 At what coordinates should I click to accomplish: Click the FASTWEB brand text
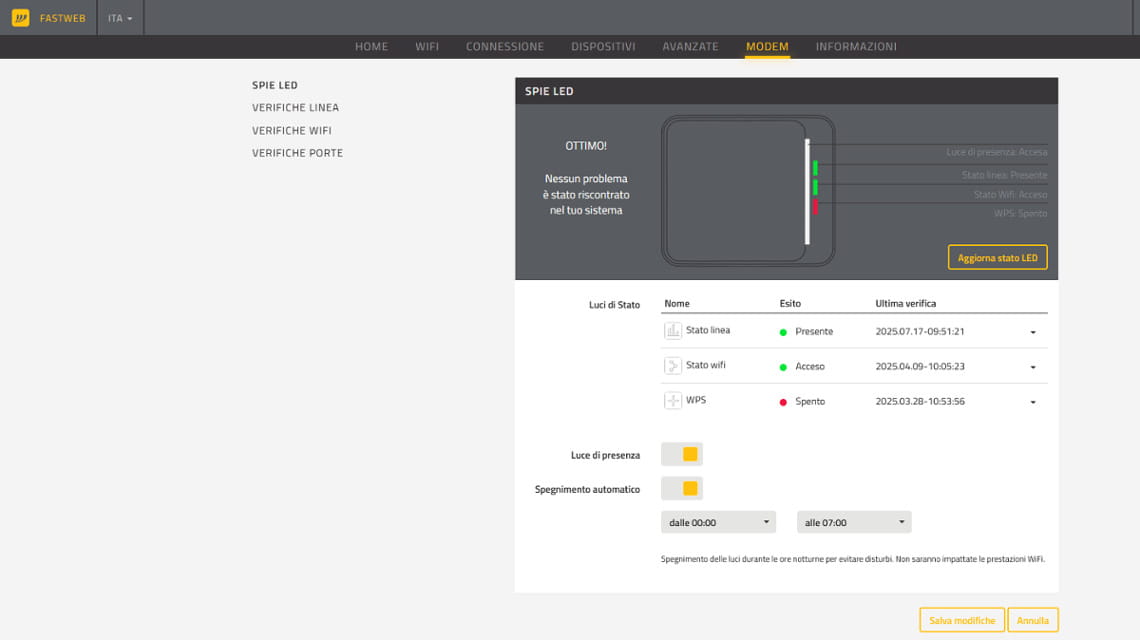point(63,18)
